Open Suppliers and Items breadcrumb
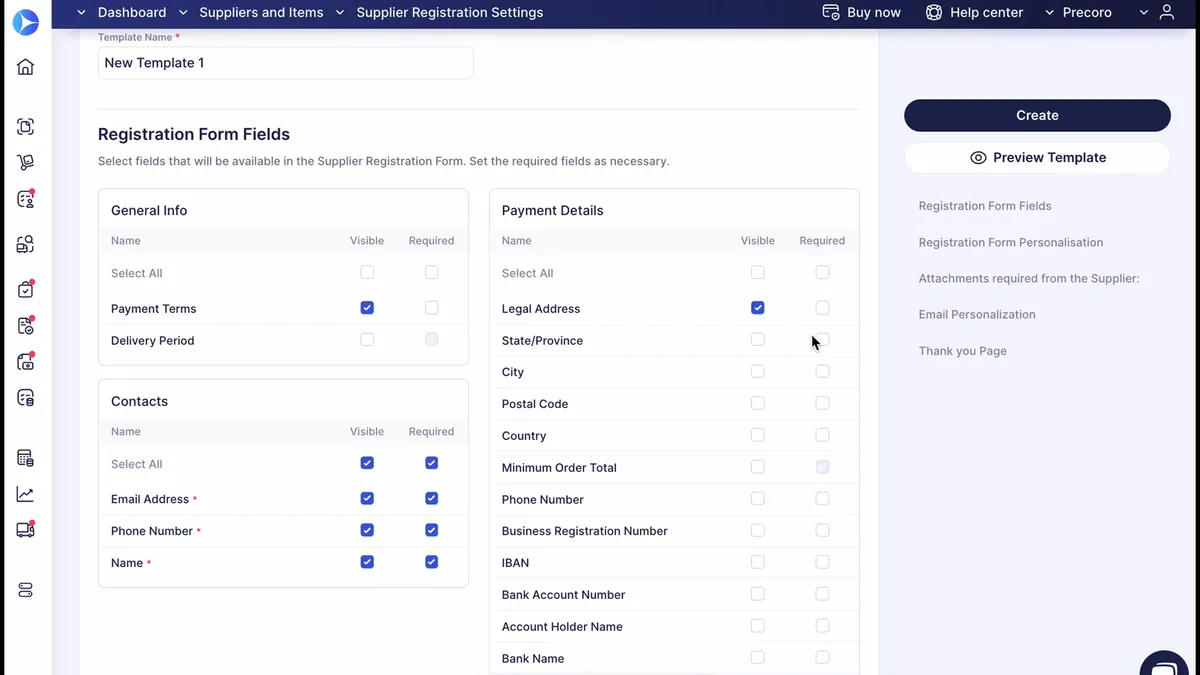This screenshot has width=1200, height=675. (261, 13)
